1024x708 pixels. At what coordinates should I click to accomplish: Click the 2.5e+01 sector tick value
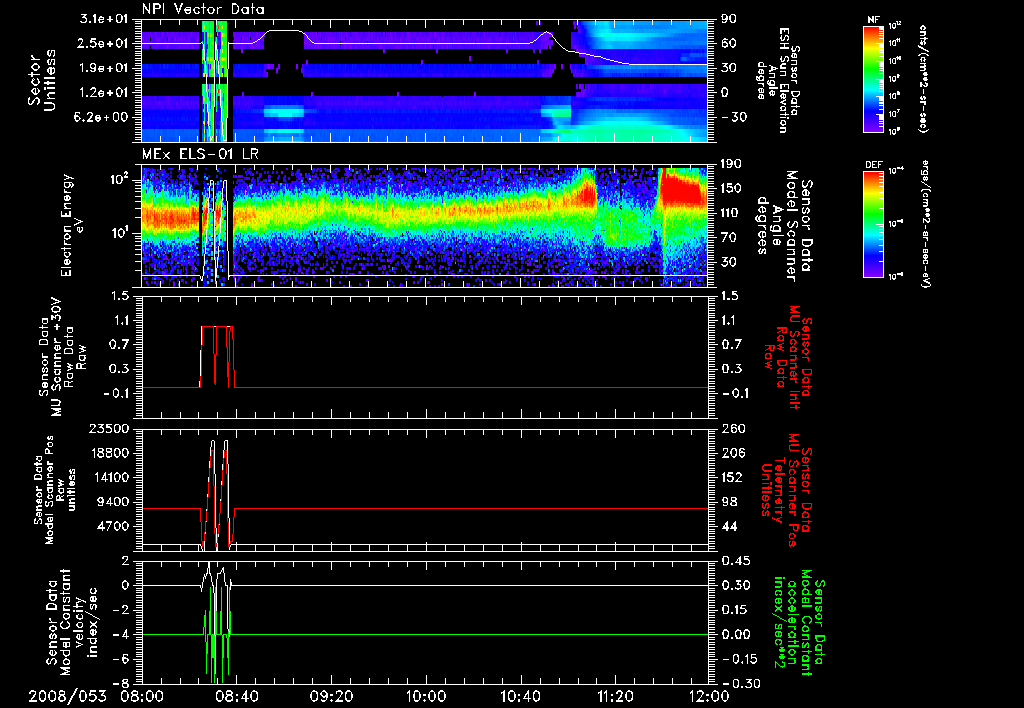coord(103,43)
